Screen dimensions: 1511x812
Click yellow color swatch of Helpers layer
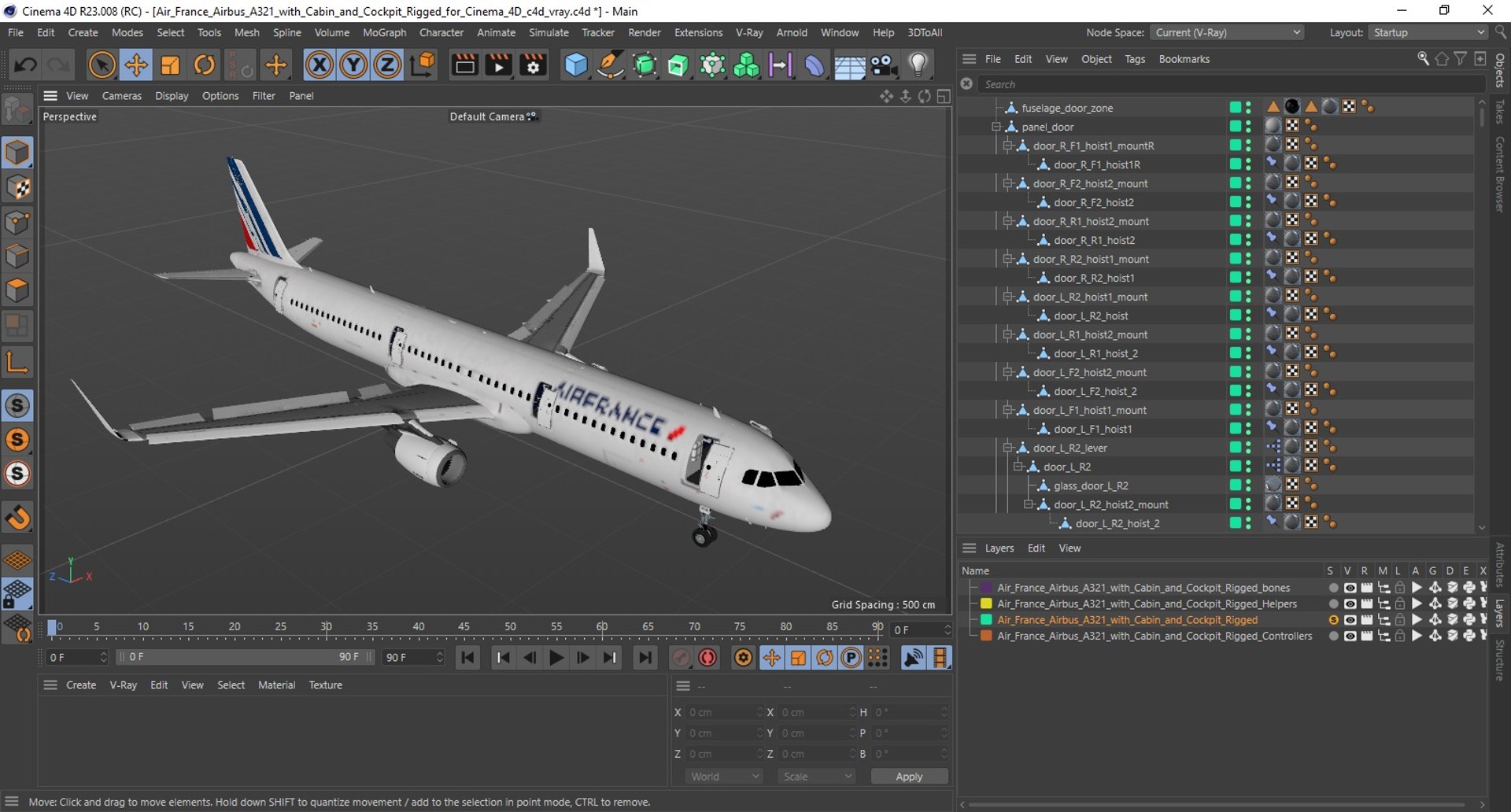985,603
